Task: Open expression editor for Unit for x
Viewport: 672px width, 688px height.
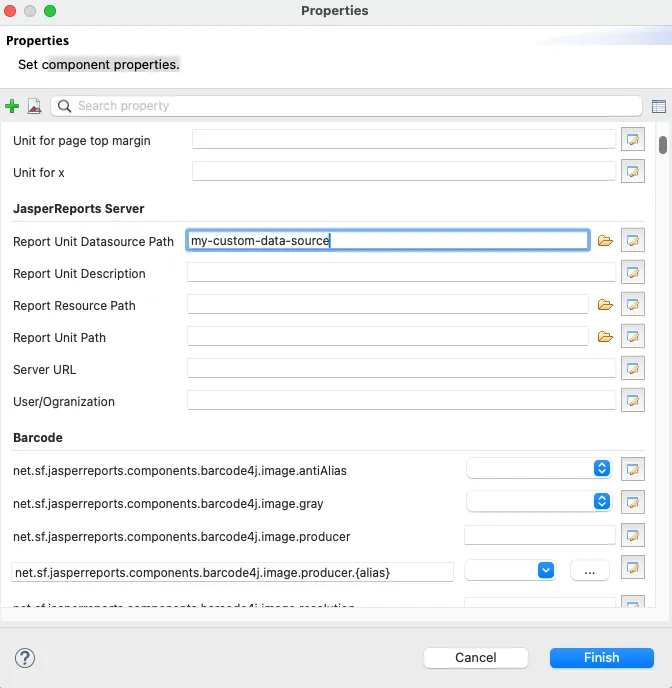Action: pos(633,172)
